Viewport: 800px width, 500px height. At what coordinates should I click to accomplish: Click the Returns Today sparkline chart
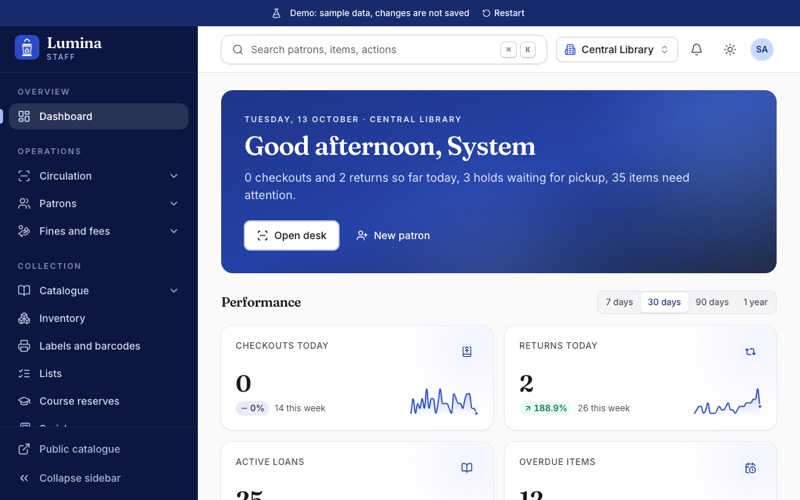coord(728,401)
